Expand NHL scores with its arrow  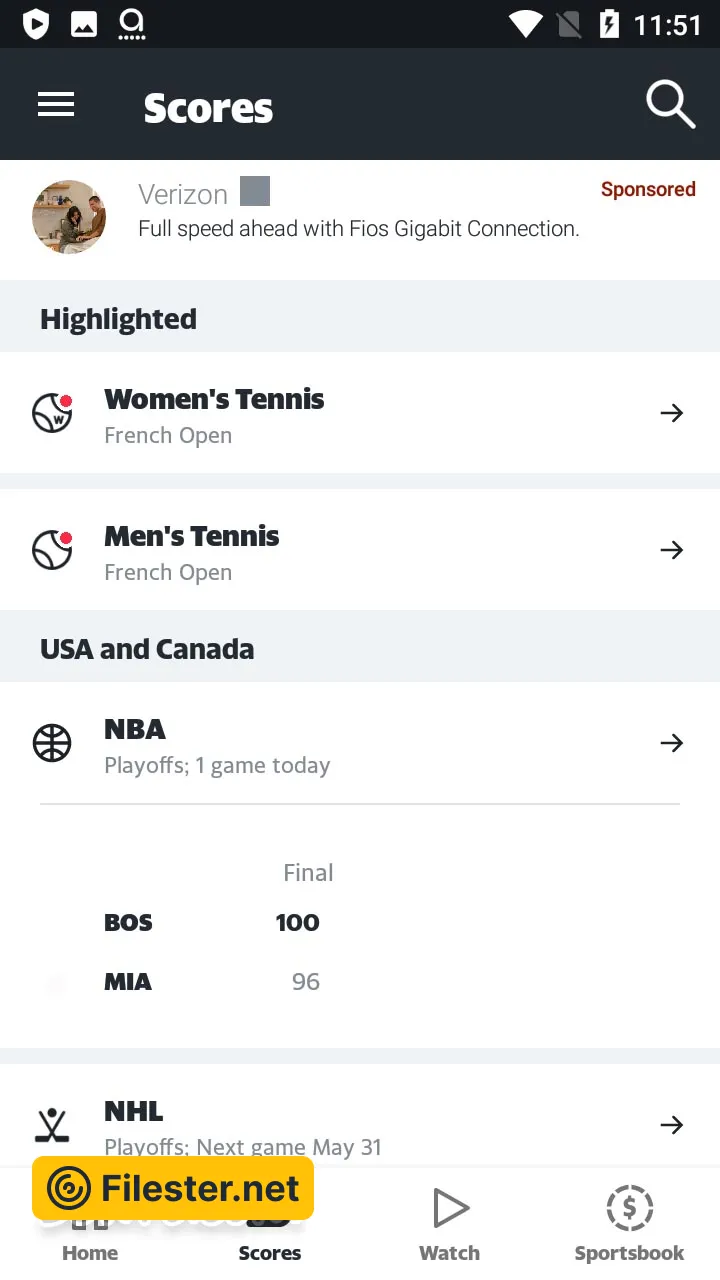(672, 1125)
